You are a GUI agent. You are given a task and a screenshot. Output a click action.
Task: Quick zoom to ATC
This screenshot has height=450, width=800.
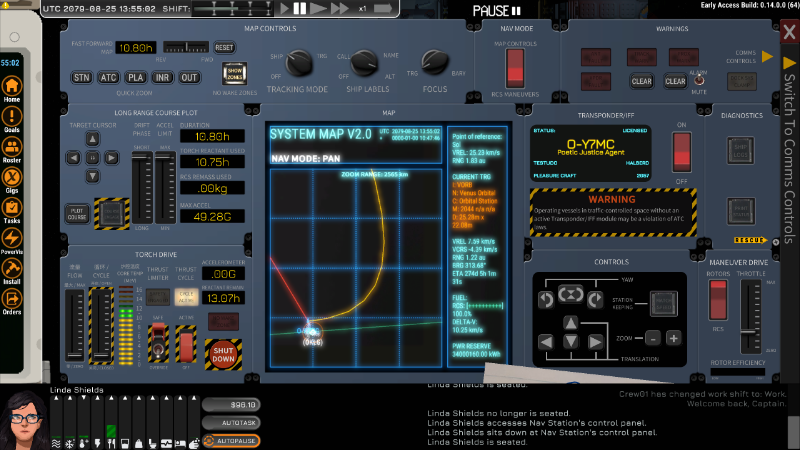(108, 78)
